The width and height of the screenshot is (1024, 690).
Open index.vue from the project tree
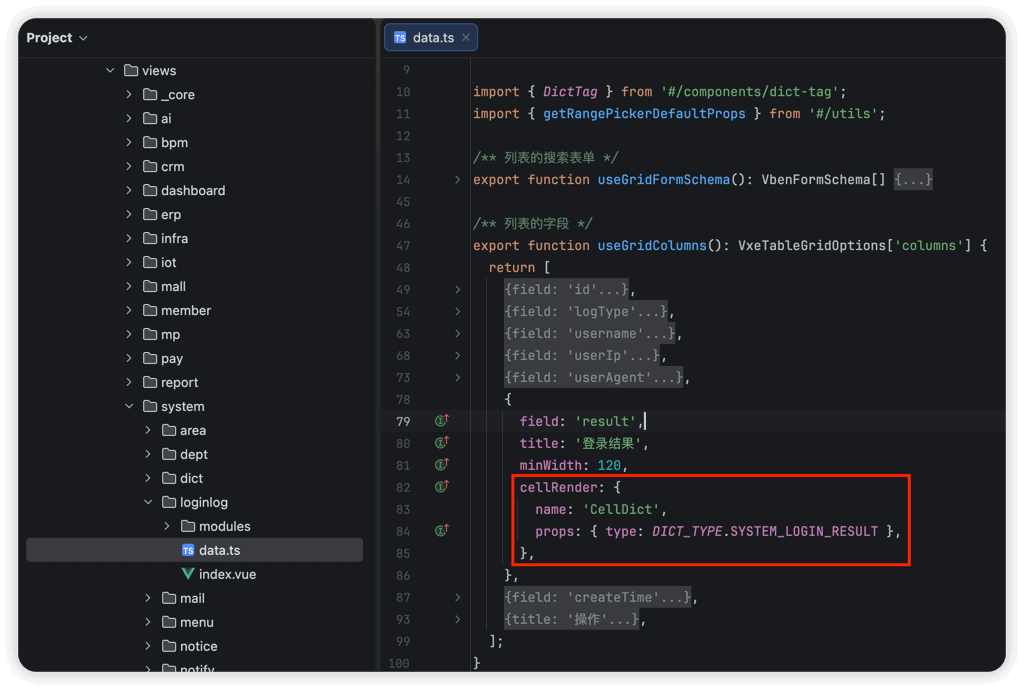point(227,574)
